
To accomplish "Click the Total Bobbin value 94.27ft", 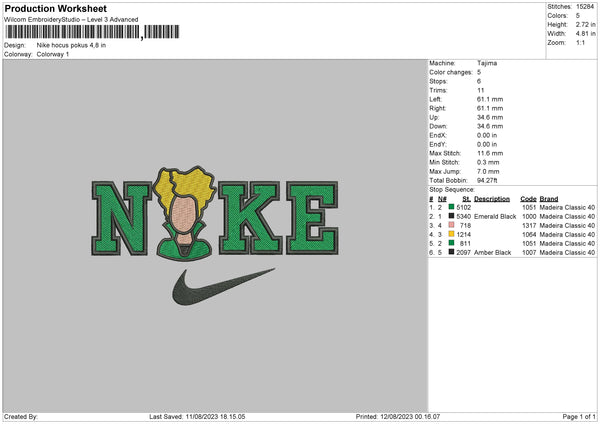I will (x=487, y=180).
